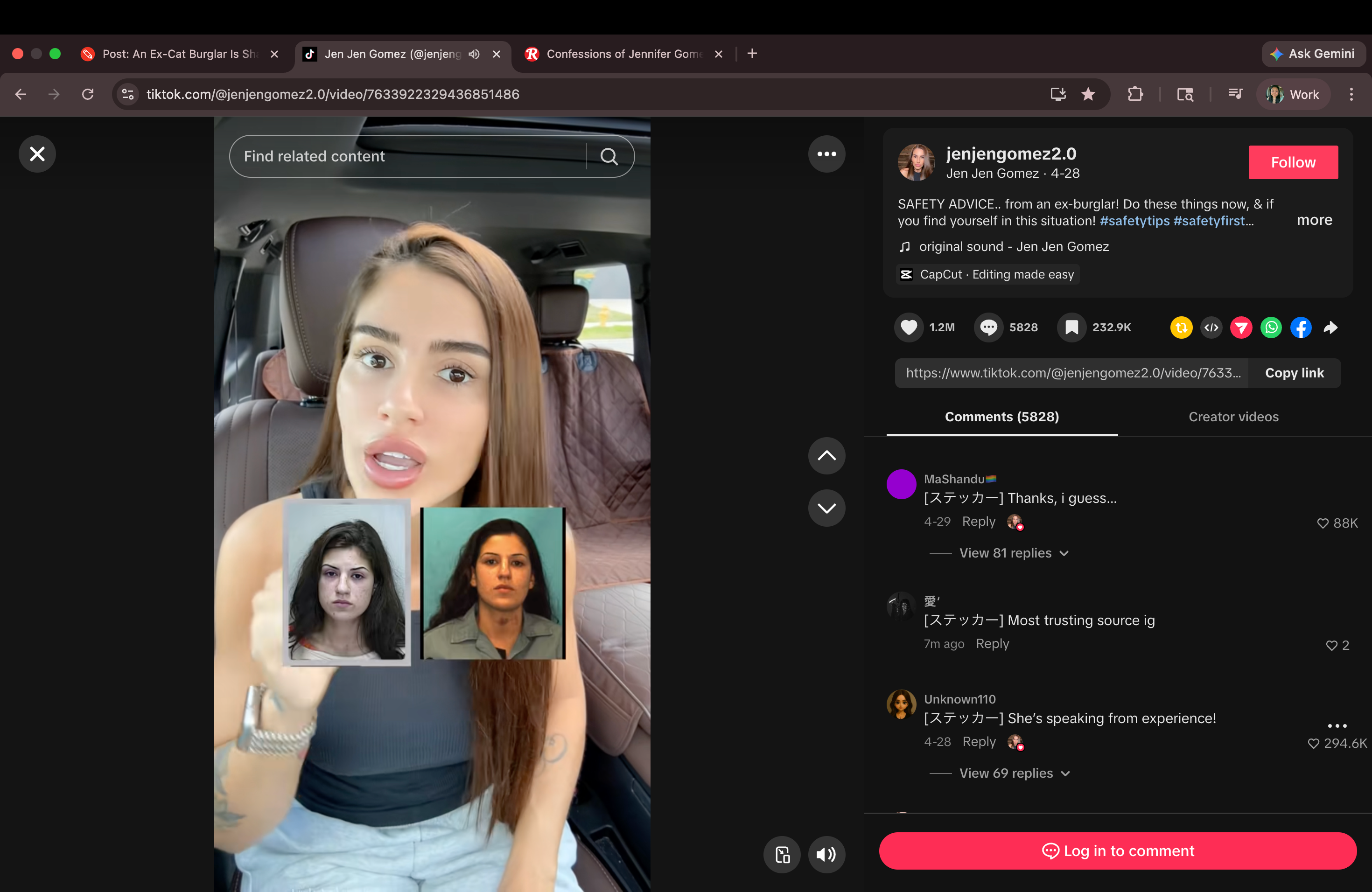
Task: Open jenjengomez2.0 profile avatar
Action: [x=916, y=162]
